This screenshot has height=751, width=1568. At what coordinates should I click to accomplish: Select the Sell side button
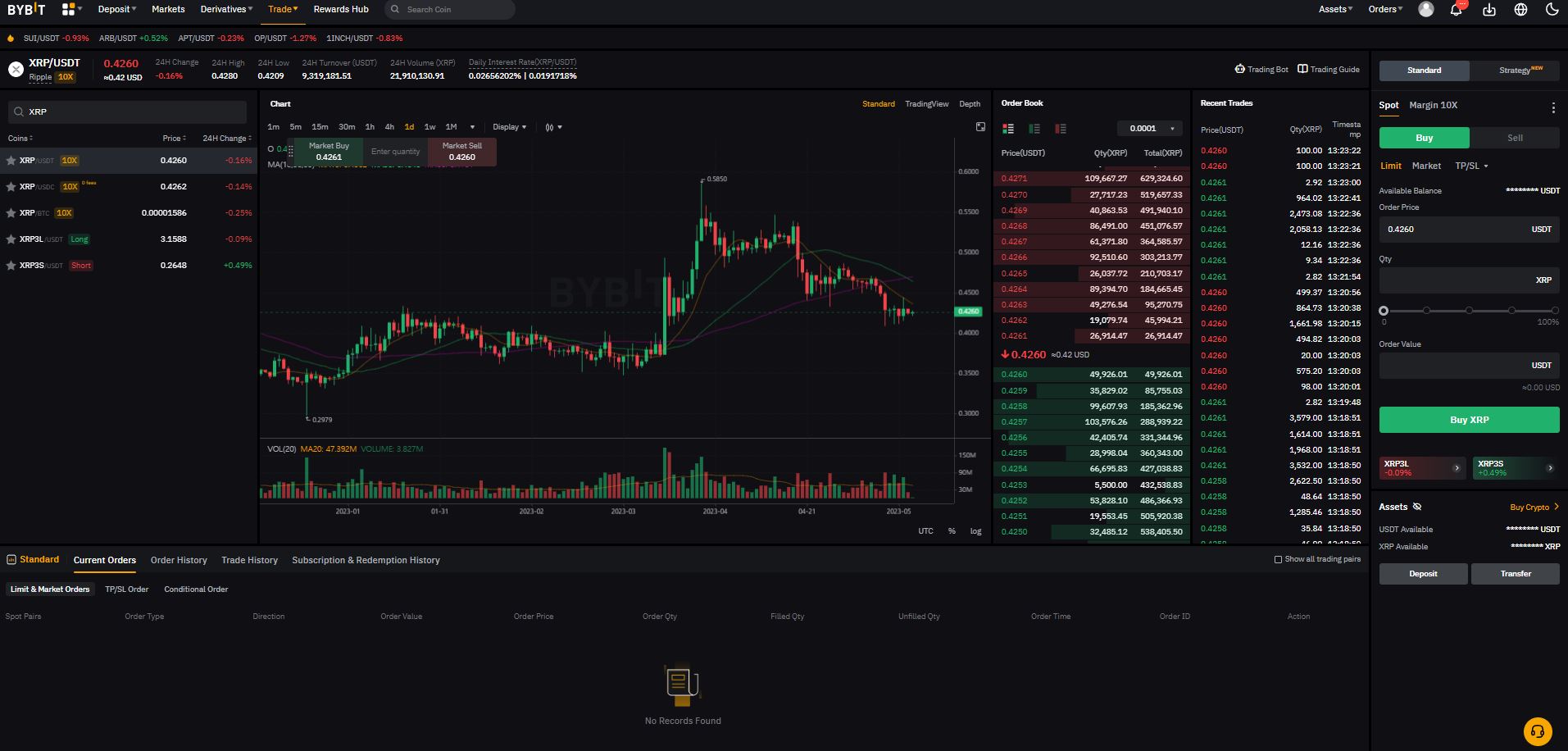tap(1515, 138)
